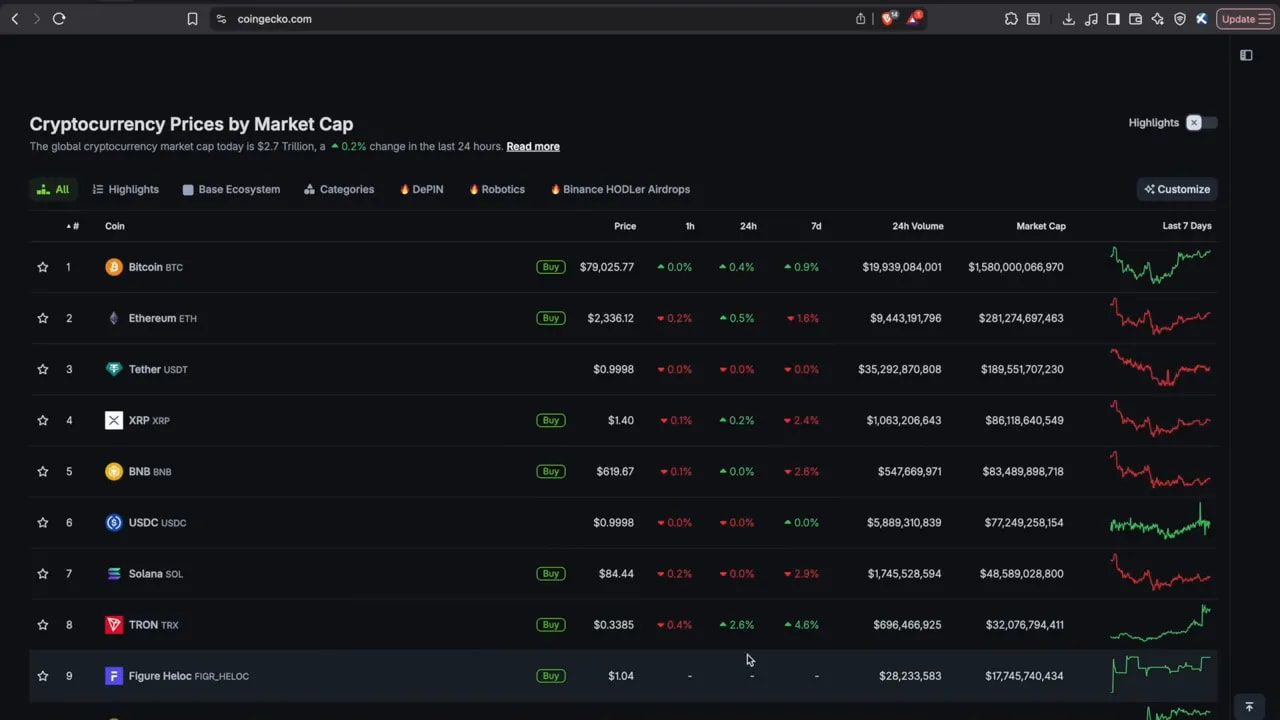Click the XRP logo icon
This screenshot has width=1280, height=720.
point(114,420)
